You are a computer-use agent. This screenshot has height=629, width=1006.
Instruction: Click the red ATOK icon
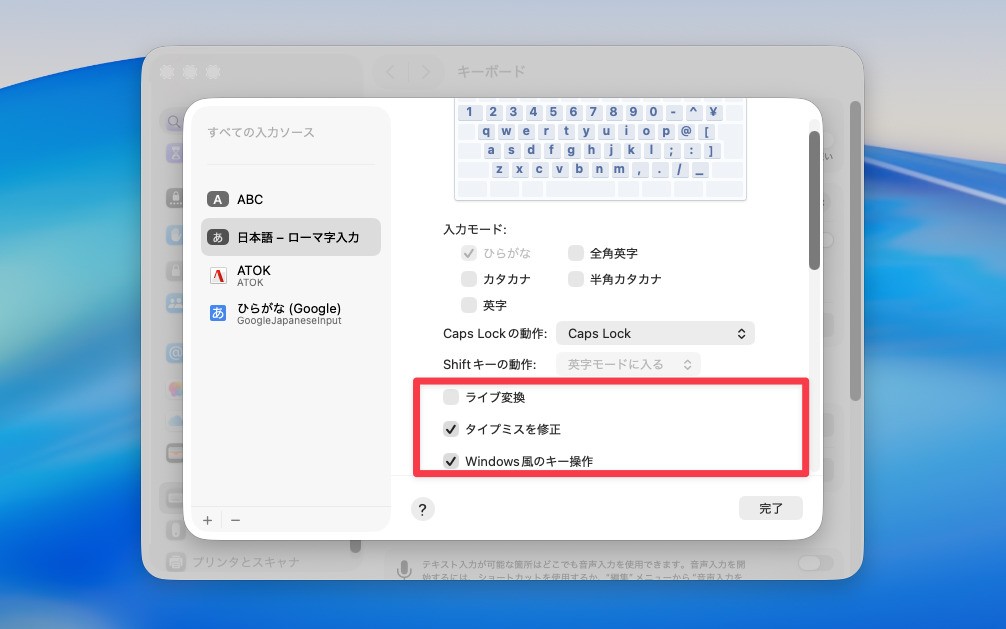[218, 275]
